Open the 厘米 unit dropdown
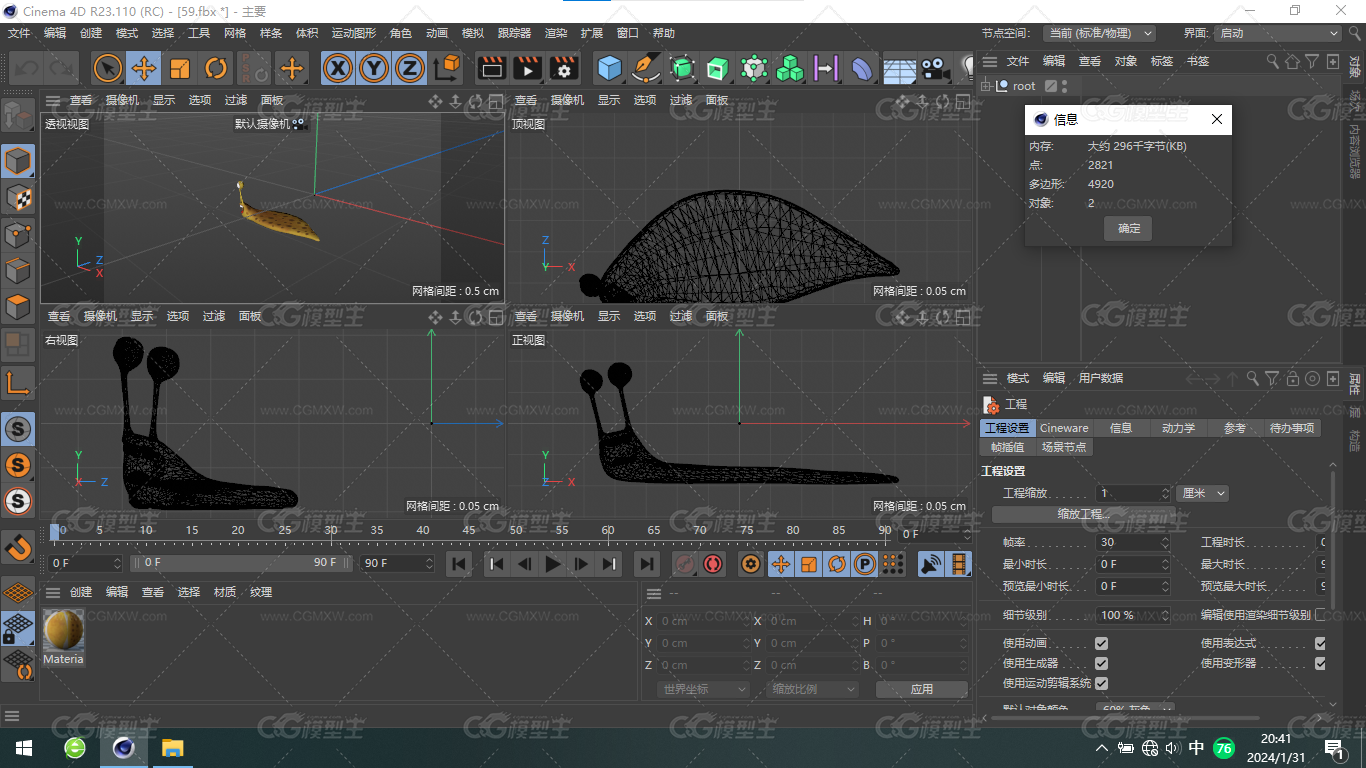 (1202, 493)
